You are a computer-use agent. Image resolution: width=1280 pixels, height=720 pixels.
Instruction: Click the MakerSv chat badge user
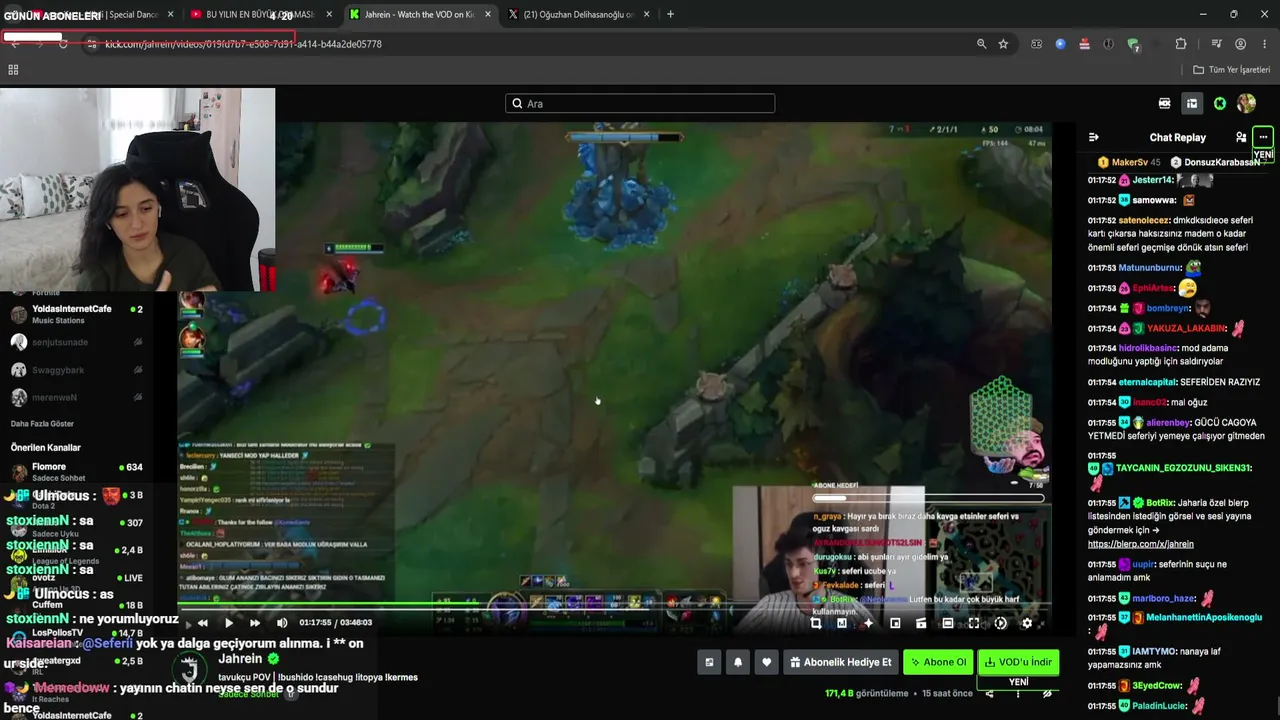[x=1129, y=162]
